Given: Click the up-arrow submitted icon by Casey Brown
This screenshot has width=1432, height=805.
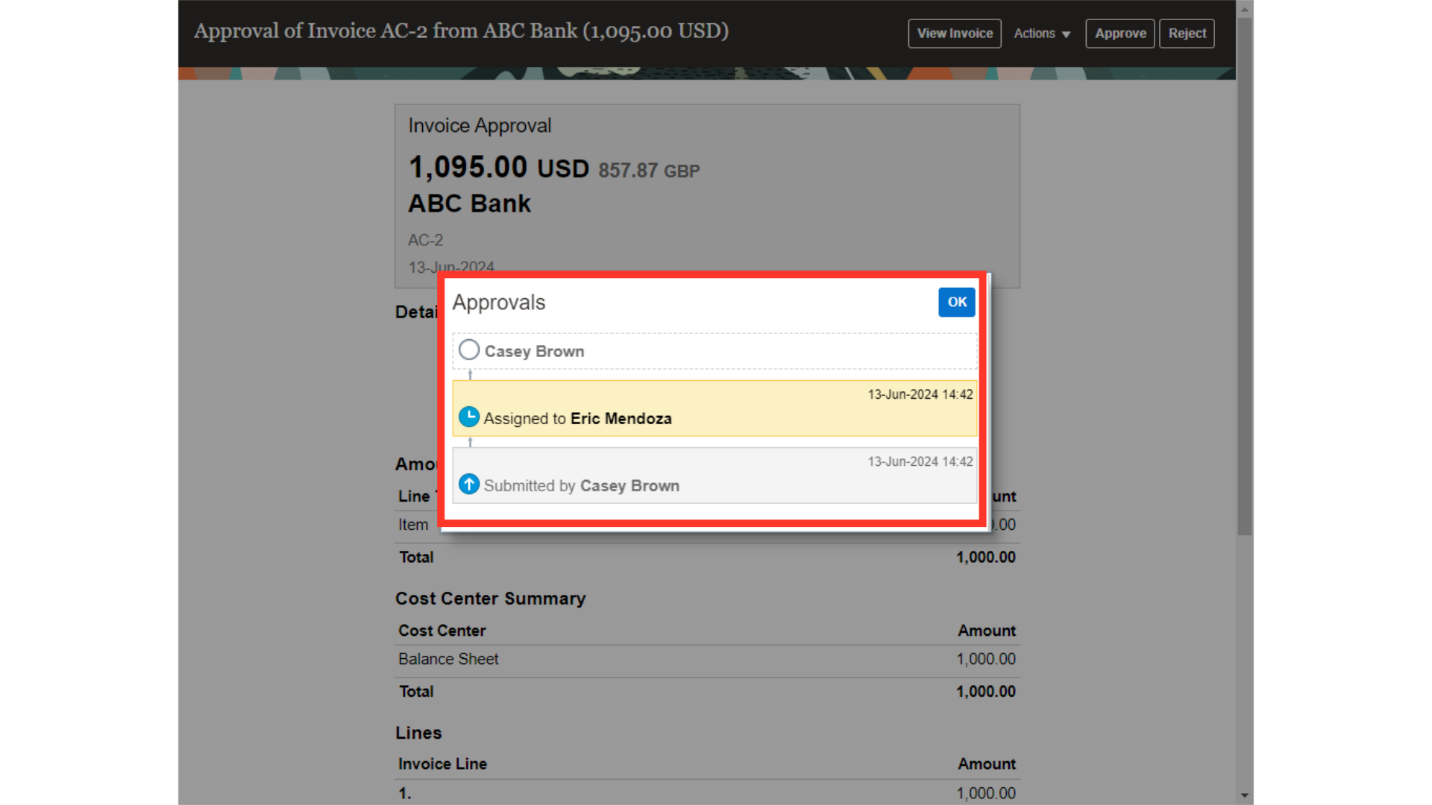Looking at the screenshot, I should coord(469,484).
